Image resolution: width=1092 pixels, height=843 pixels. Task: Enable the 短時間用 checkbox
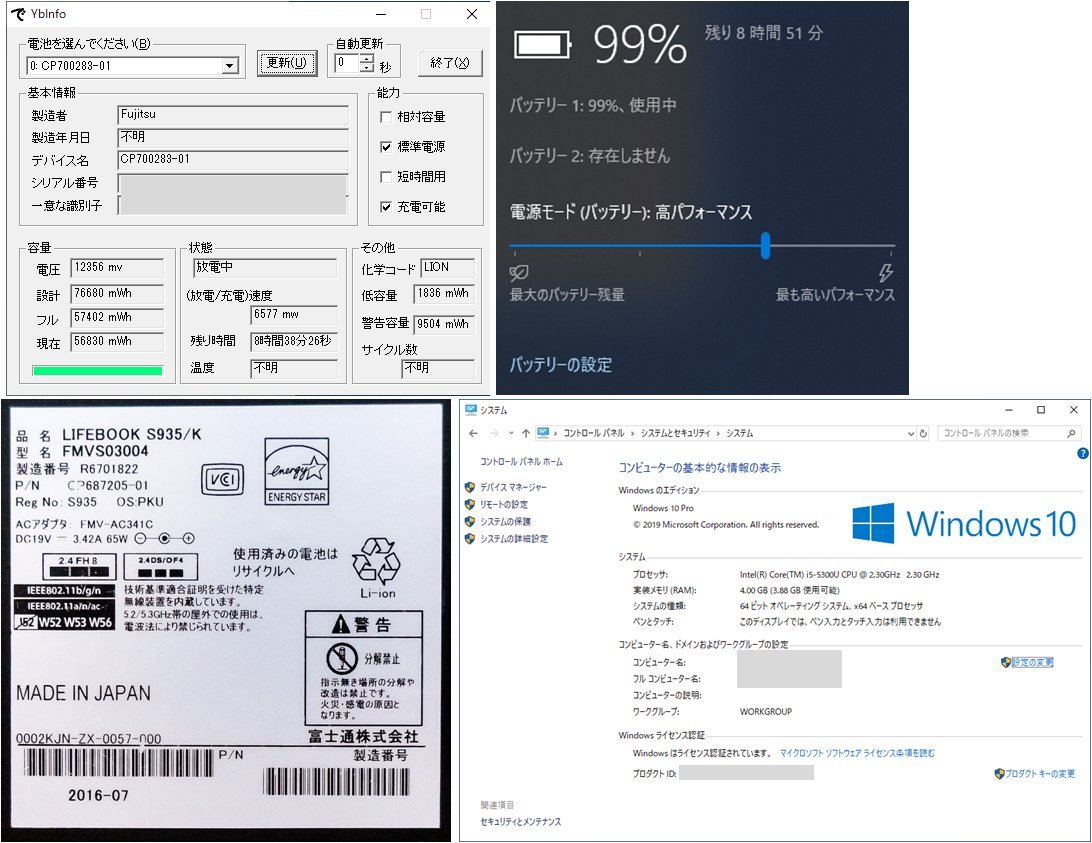[386, 176]
